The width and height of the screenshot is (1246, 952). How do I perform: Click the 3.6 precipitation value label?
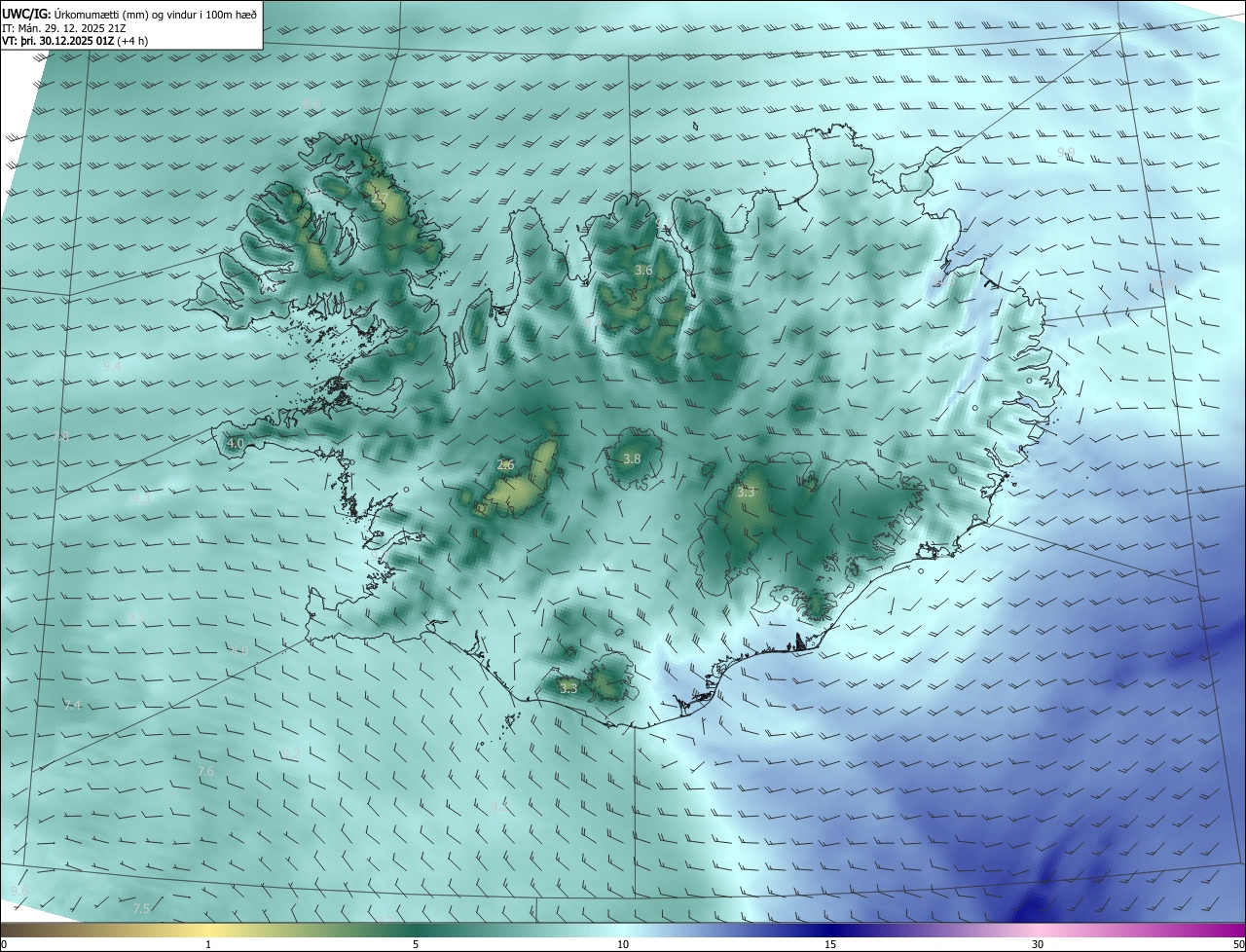(x=643, y=270)
